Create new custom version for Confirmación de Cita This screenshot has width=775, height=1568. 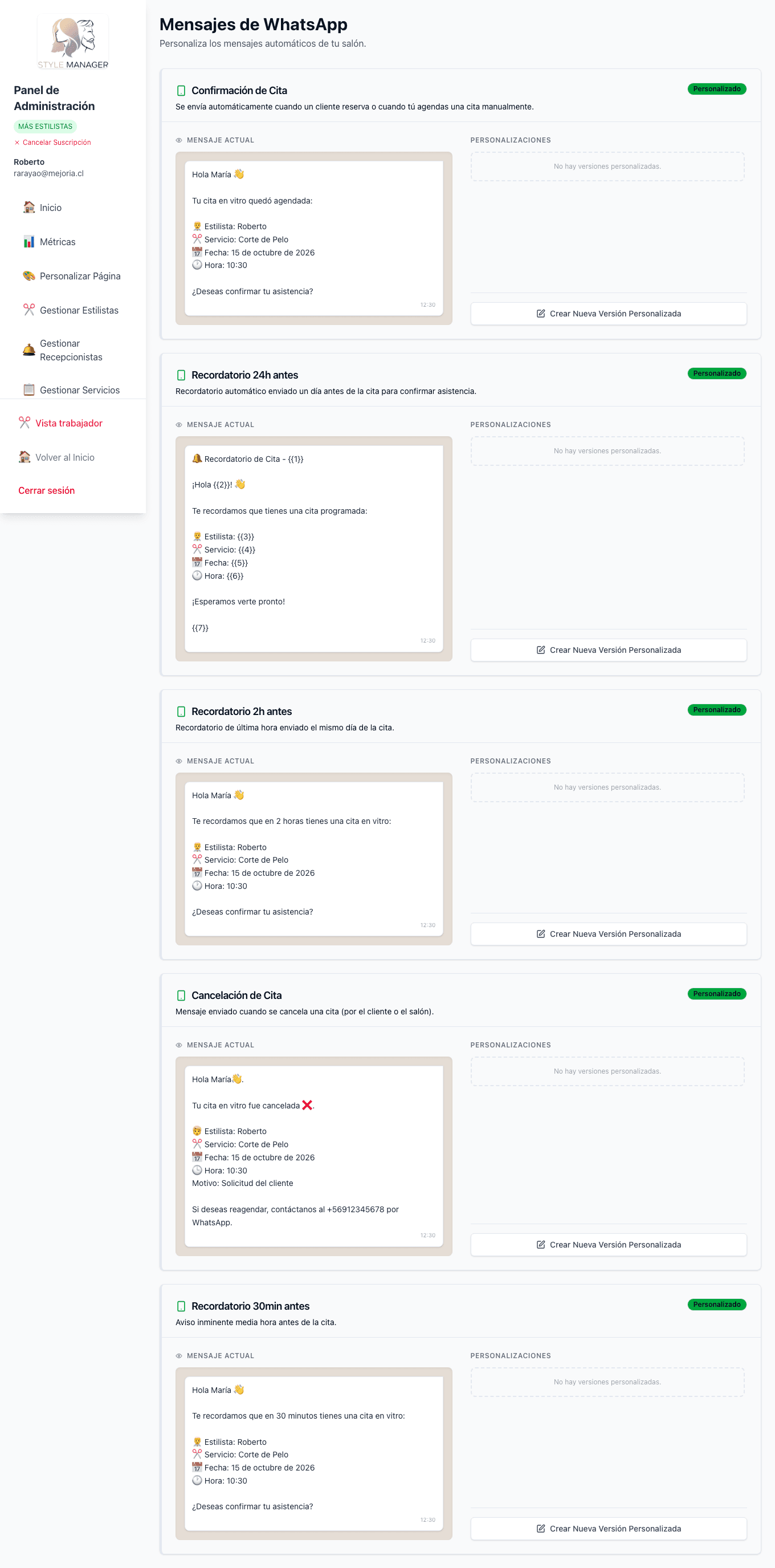click(x=609, y=314)
